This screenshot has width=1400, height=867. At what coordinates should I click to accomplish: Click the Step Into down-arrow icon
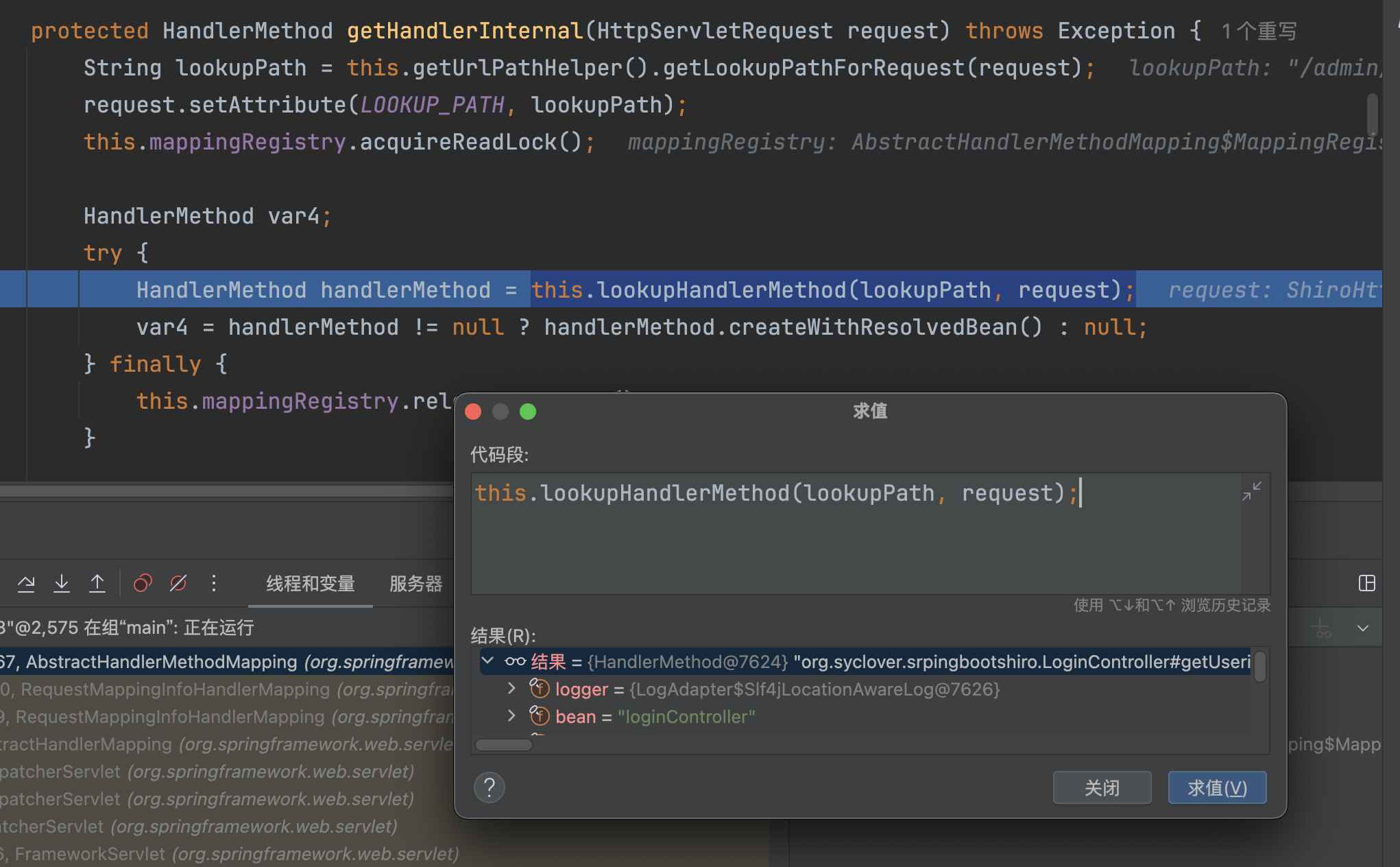62,584
